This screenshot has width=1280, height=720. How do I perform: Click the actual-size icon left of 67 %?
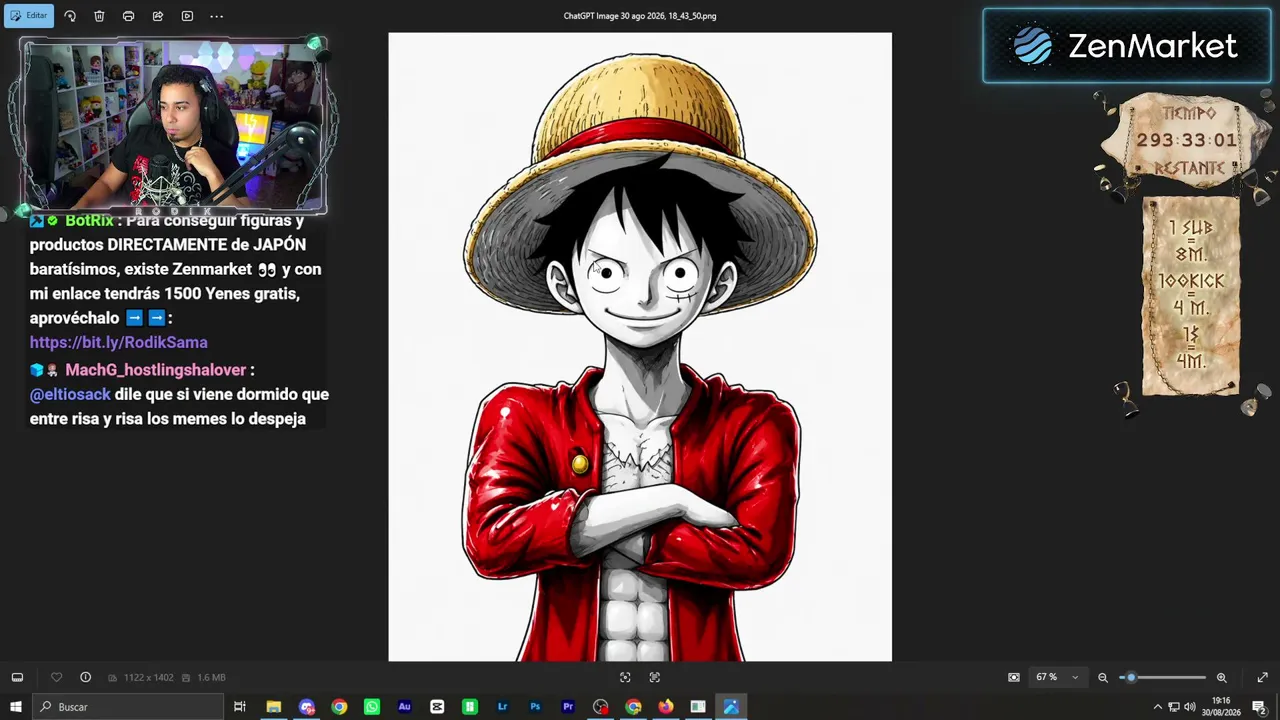1014,677
